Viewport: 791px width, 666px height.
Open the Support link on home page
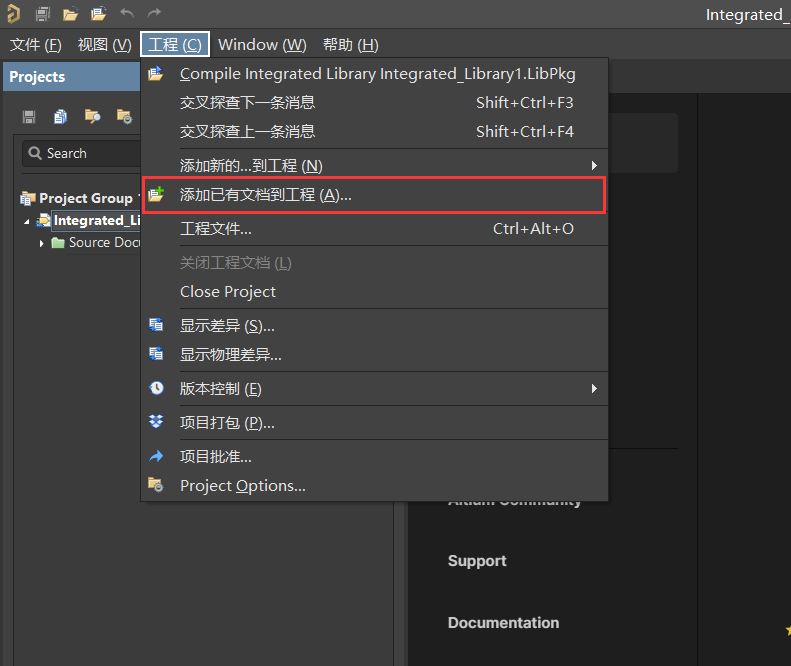477,561
